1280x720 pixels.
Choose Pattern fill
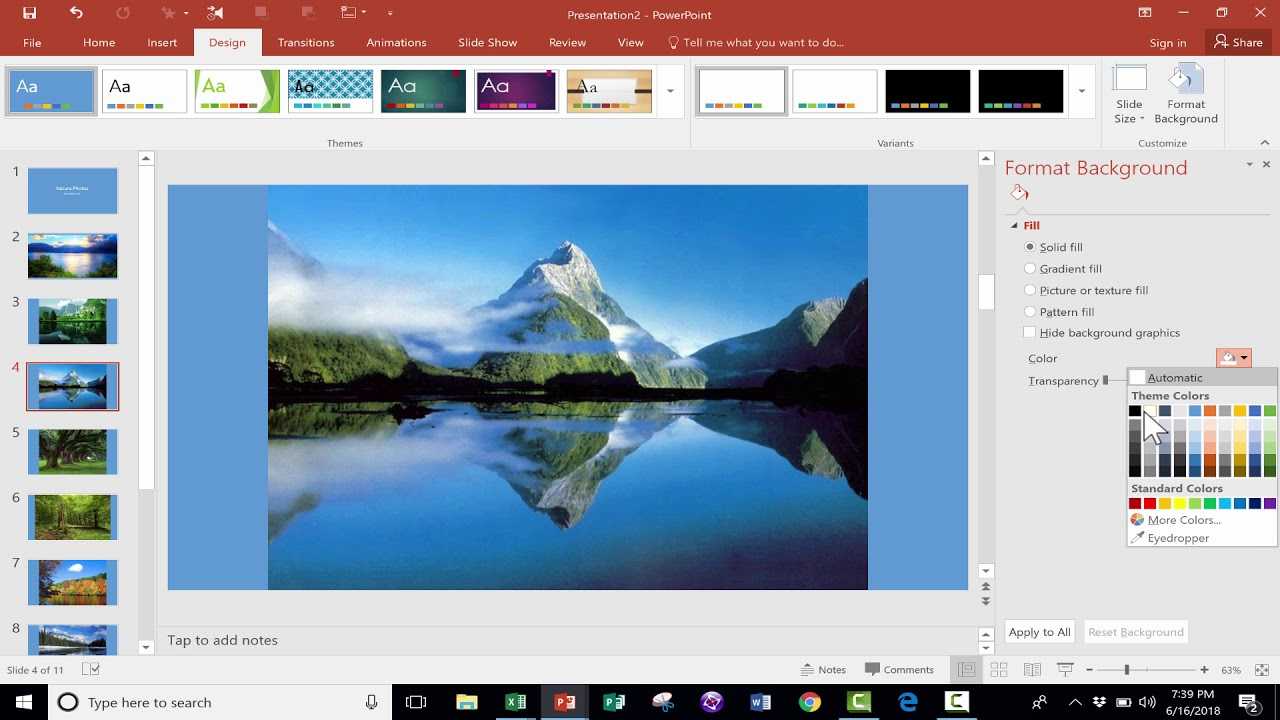click(1030, 311)
